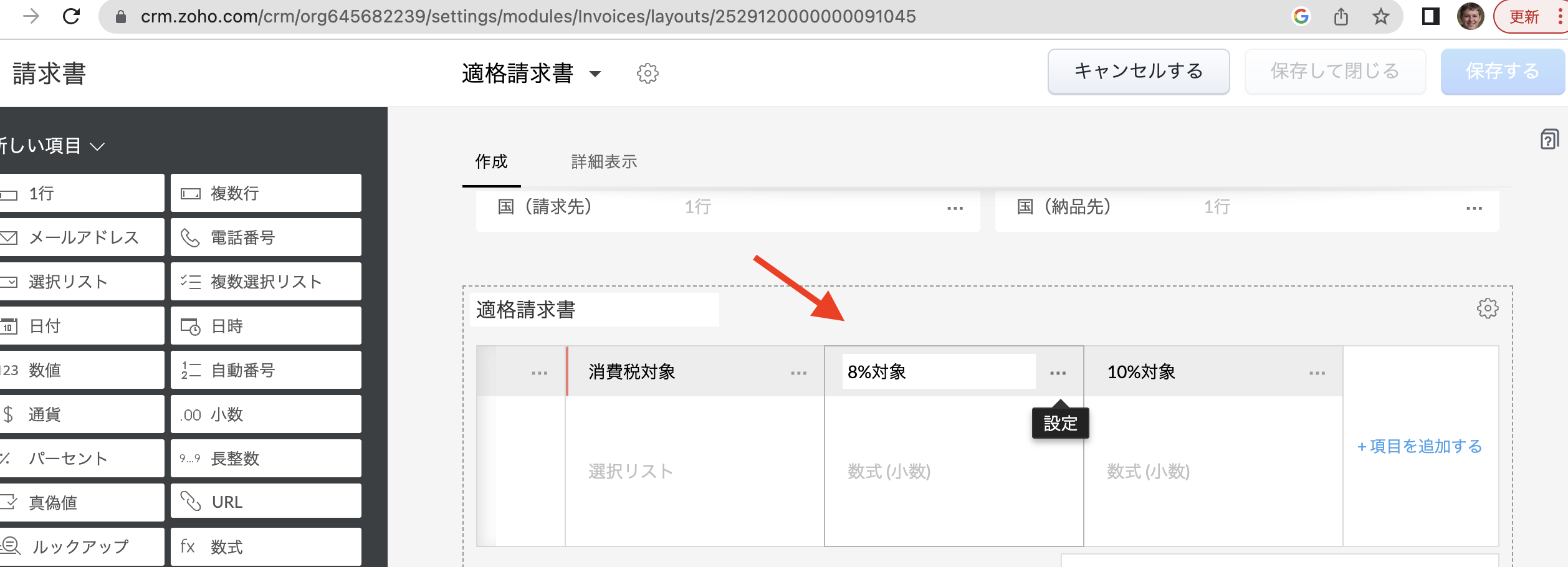Expand the 適格請求書 layout dropdown
This screenshot has height=567, width=1568.
pos(595,74)
